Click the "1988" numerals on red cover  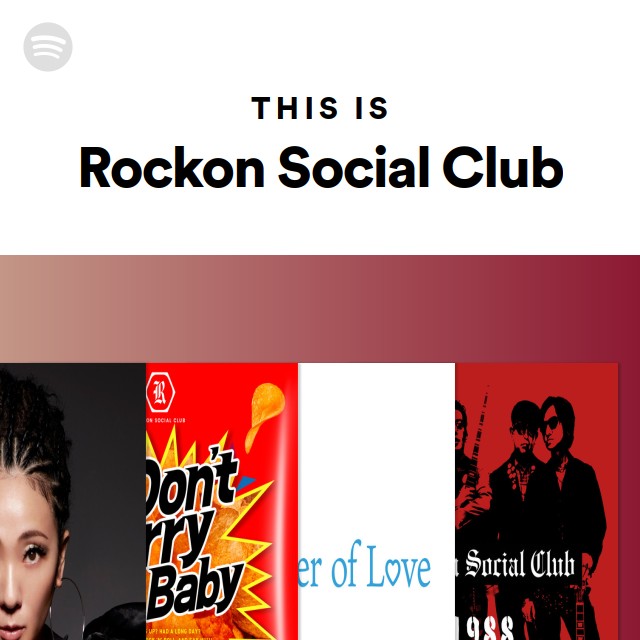(484, 629)
